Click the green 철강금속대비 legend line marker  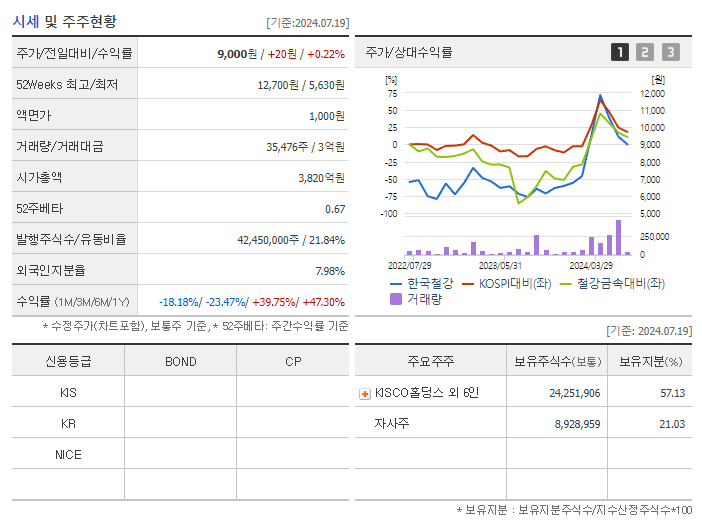[x=566, y=284]
